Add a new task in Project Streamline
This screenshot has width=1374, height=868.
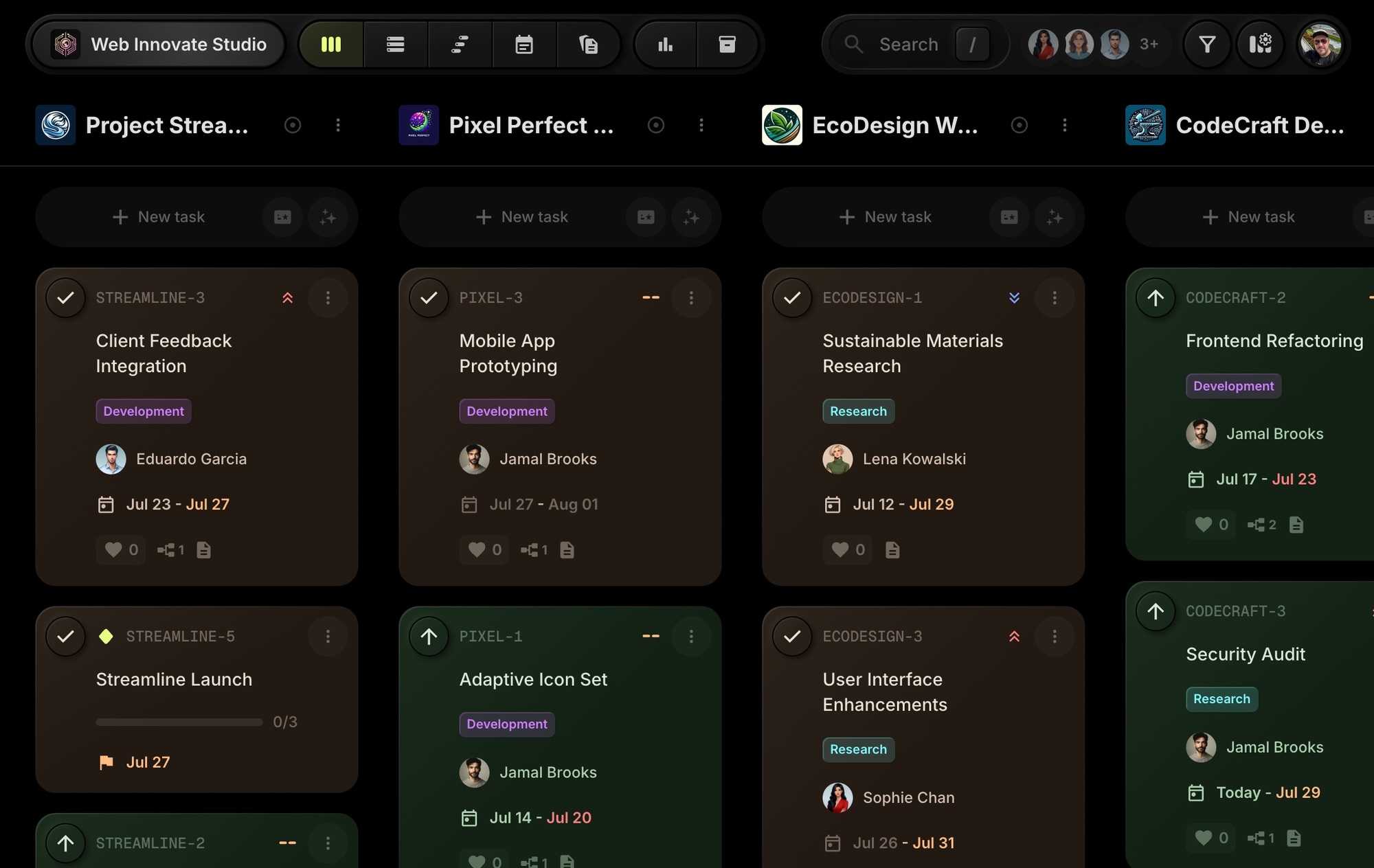pos(159,217)
